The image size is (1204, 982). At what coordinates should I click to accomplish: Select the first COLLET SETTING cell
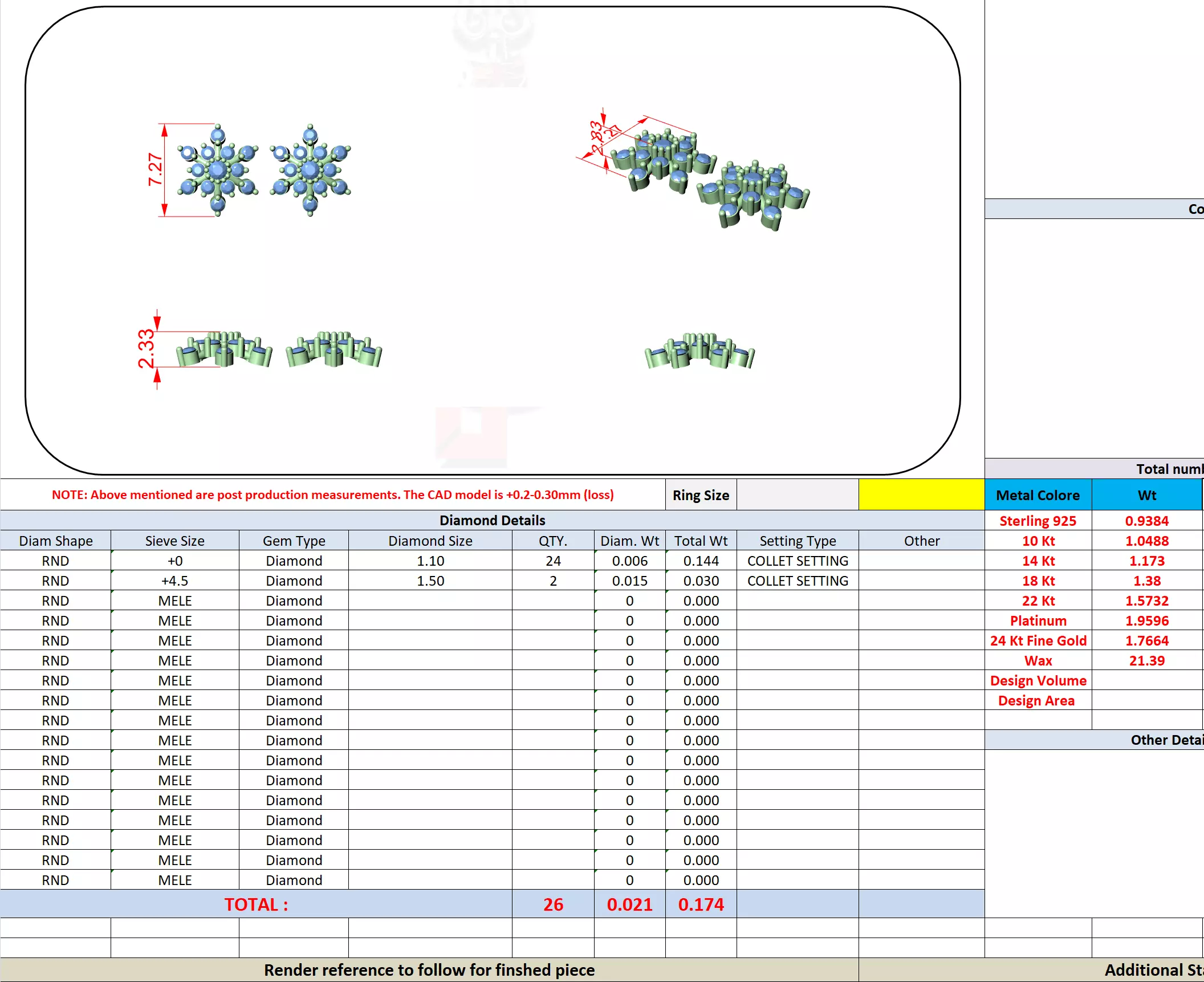[x=797, y=561]
